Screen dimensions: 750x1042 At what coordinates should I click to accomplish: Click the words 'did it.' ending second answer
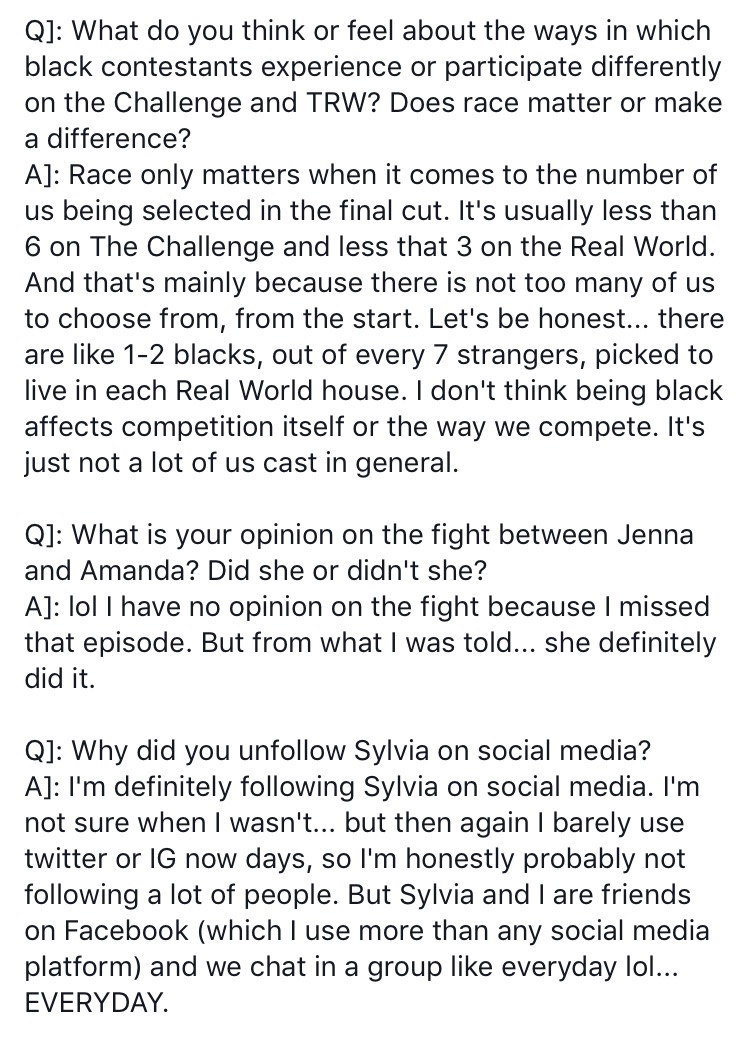[60, 678]
